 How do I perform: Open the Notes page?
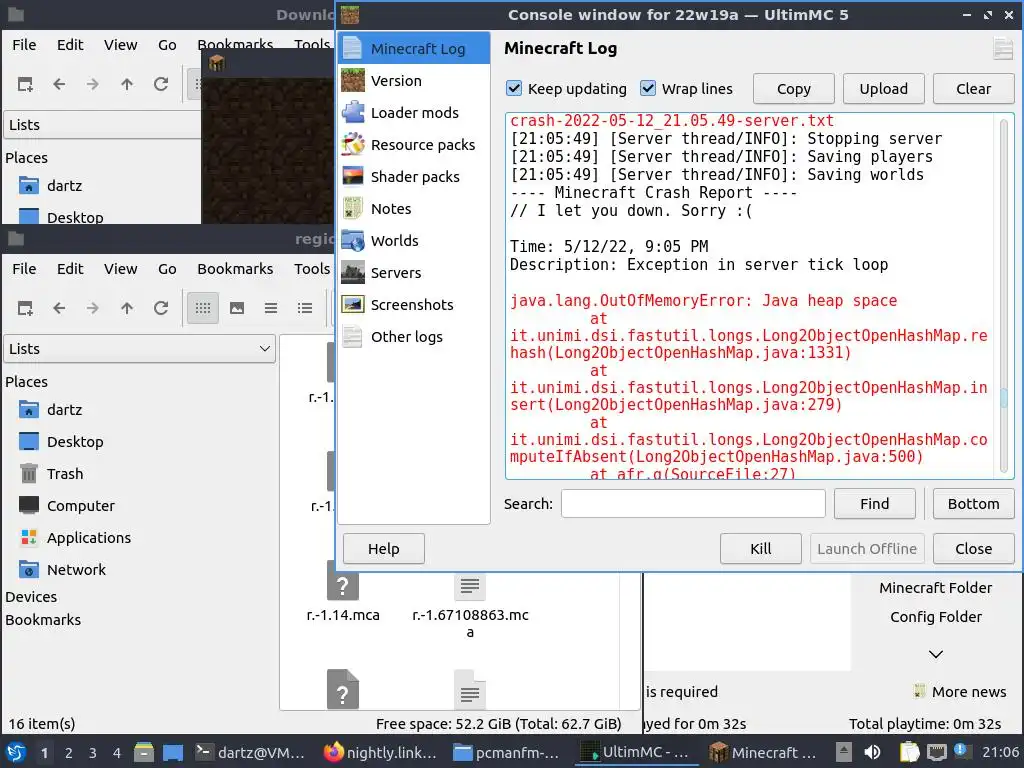point(414,208)
